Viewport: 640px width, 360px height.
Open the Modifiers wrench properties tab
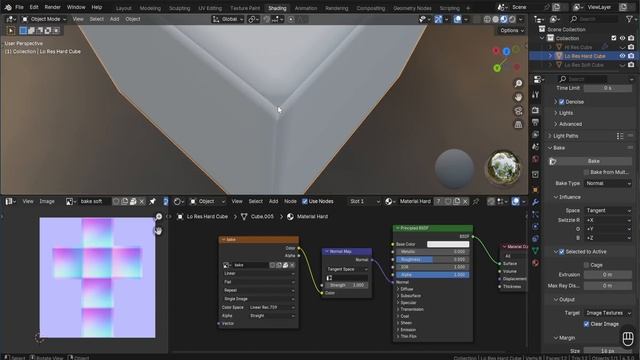536,202
